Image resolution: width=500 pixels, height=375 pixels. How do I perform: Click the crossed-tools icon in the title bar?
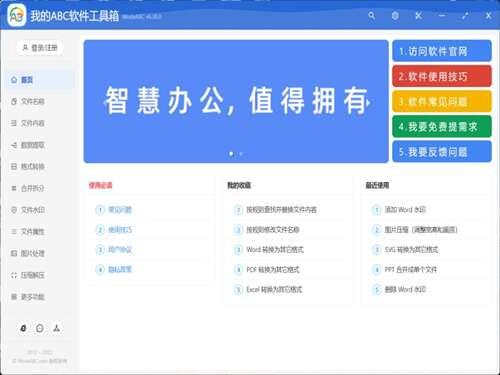tap(418, 15)
